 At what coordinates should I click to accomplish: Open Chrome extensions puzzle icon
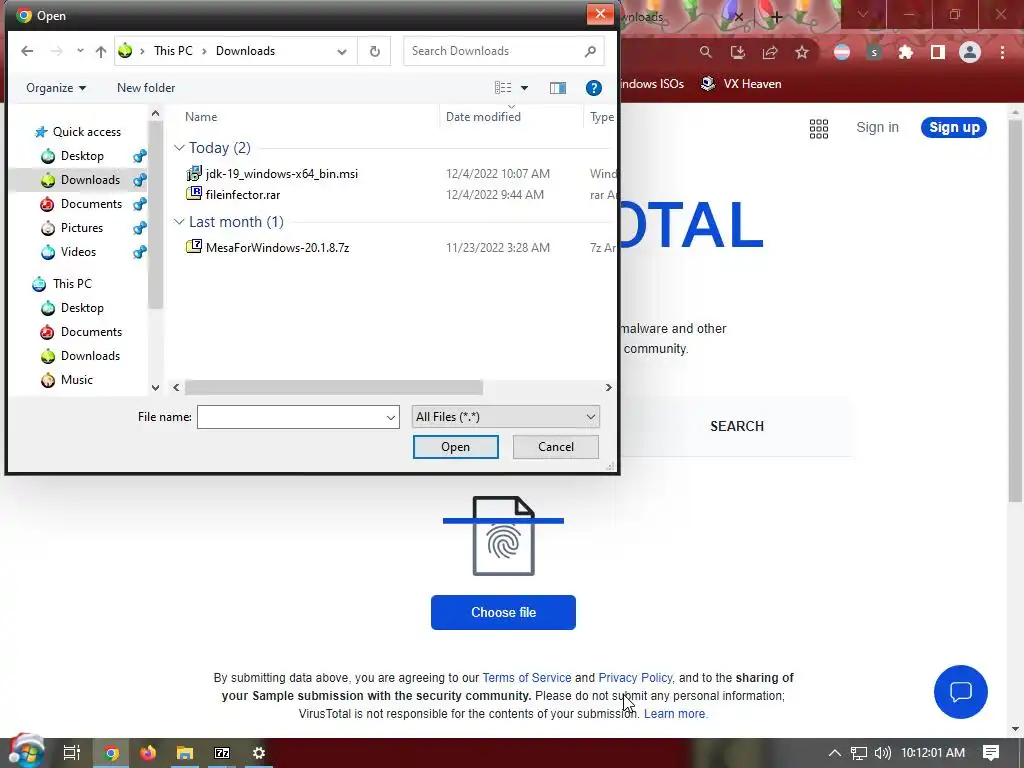[x=905, y=52]
